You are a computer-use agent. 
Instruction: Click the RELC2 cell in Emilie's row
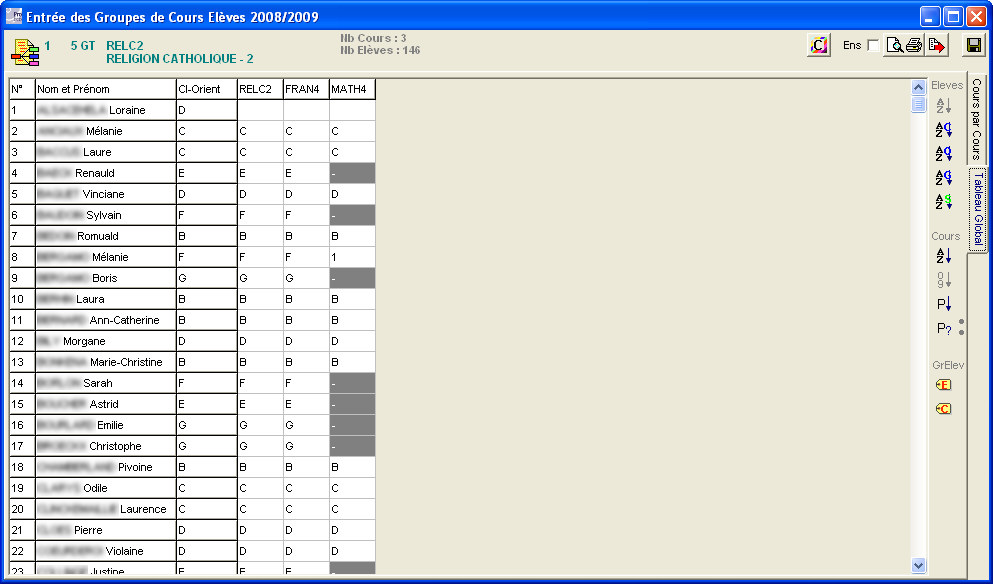pos(260,425)
